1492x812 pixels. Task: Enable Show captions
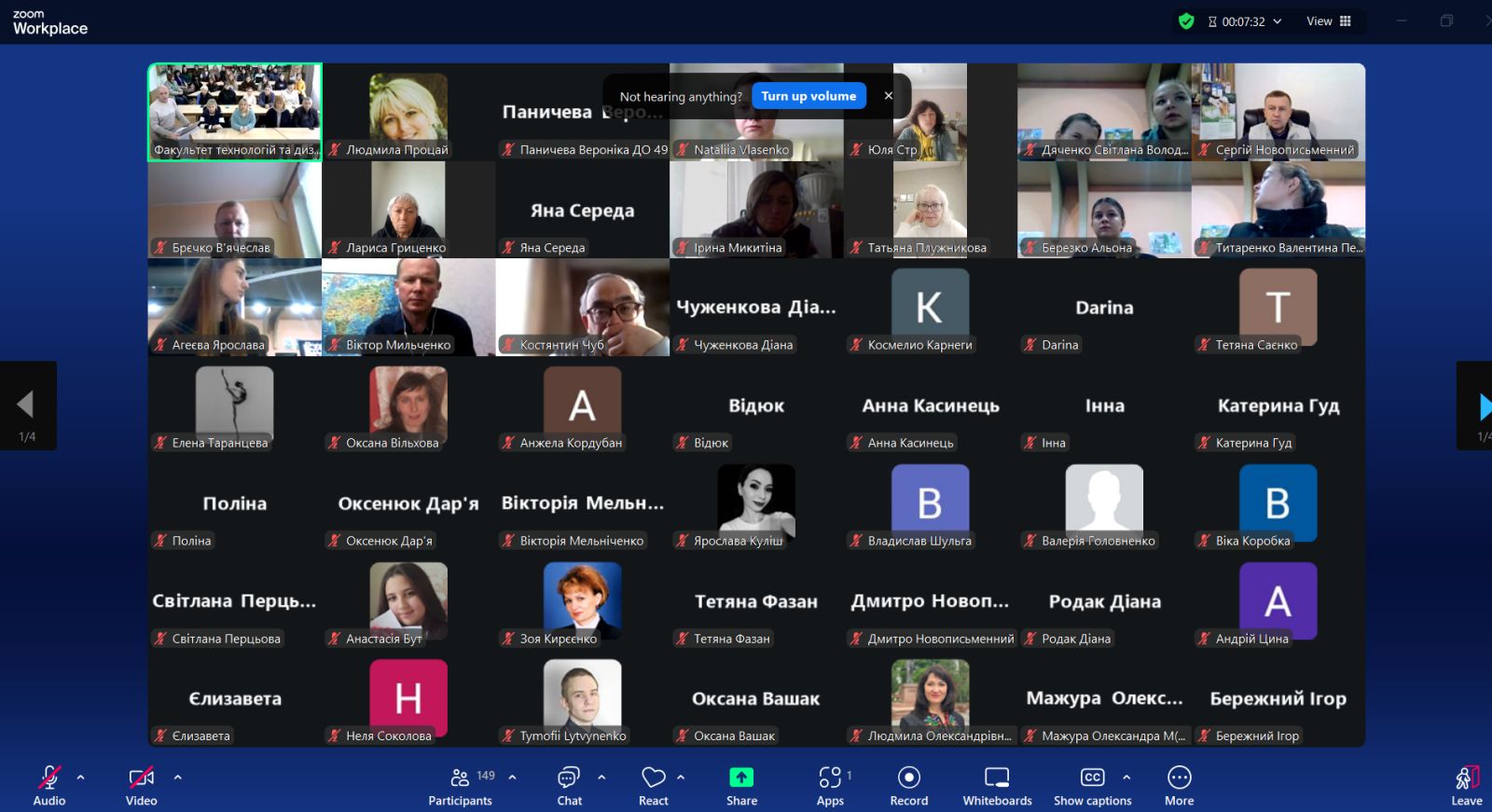1092,786
